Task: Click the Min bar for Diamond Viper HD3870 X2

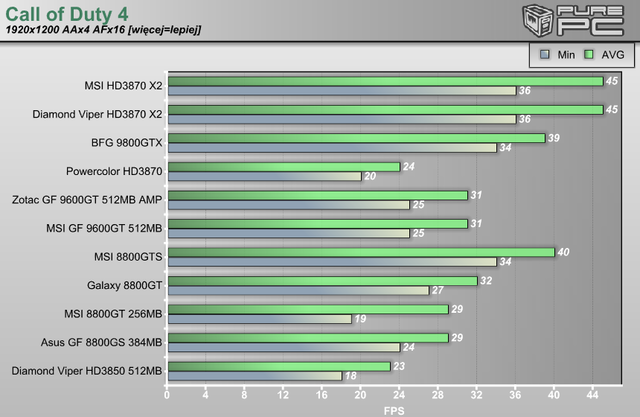Action: 342,119
